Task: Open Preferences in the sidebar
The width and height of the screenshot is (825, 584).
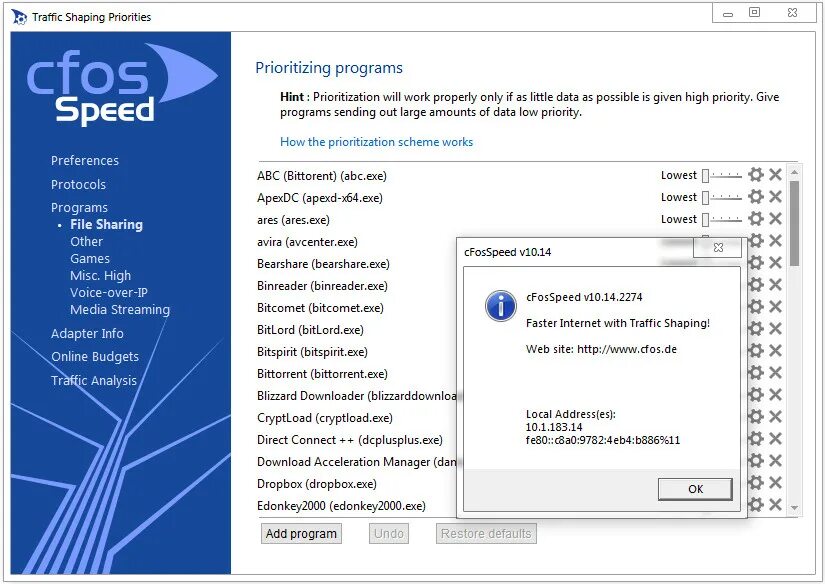Action: click(85, 160)
